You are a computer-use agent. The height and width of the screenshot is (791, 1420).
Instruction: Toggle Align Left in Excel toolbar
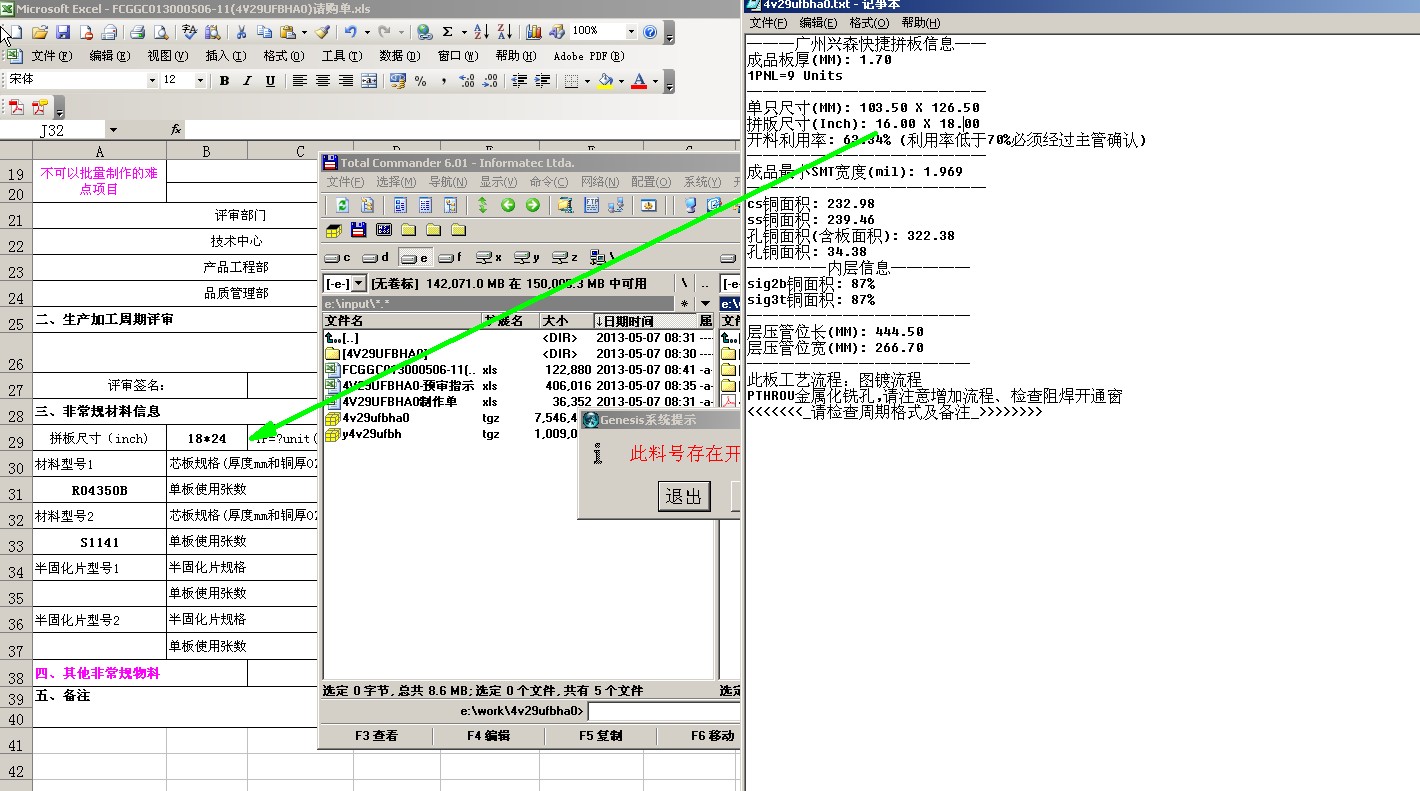click(x=299, y=81)
